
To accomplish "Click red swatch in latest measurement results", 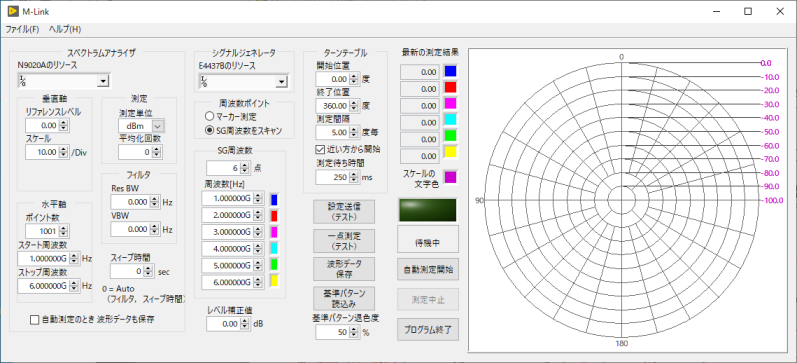I will click(450, 88).
